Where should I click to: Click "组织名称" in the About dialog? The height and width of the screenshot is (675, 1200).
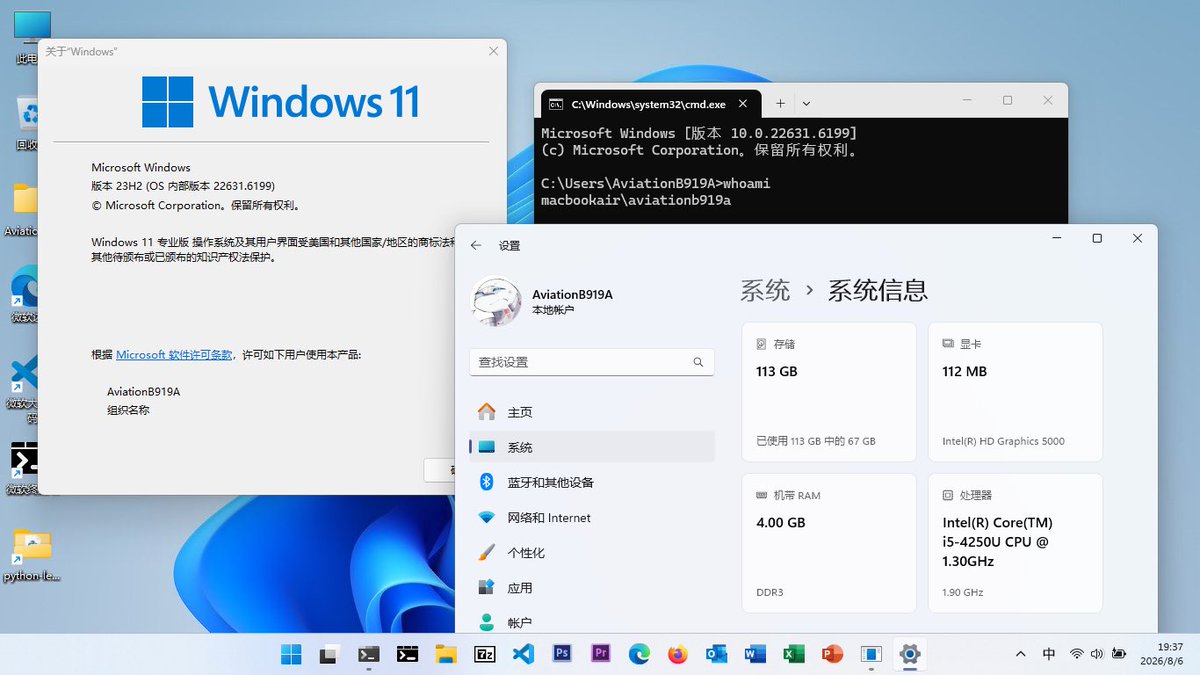pyautogui.click(x=128, y=410)
